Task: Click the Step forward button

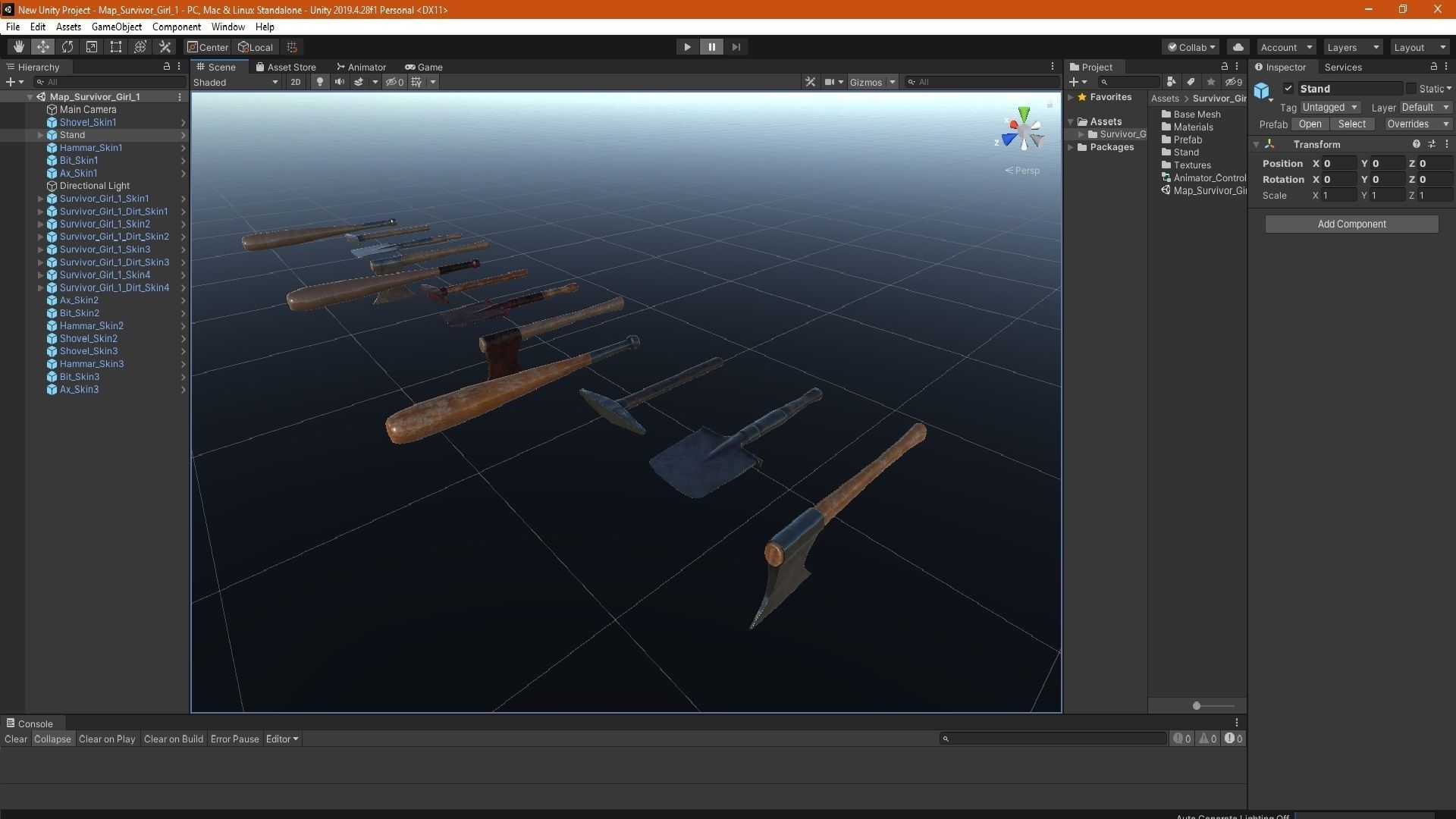Action: coord(736,47)
